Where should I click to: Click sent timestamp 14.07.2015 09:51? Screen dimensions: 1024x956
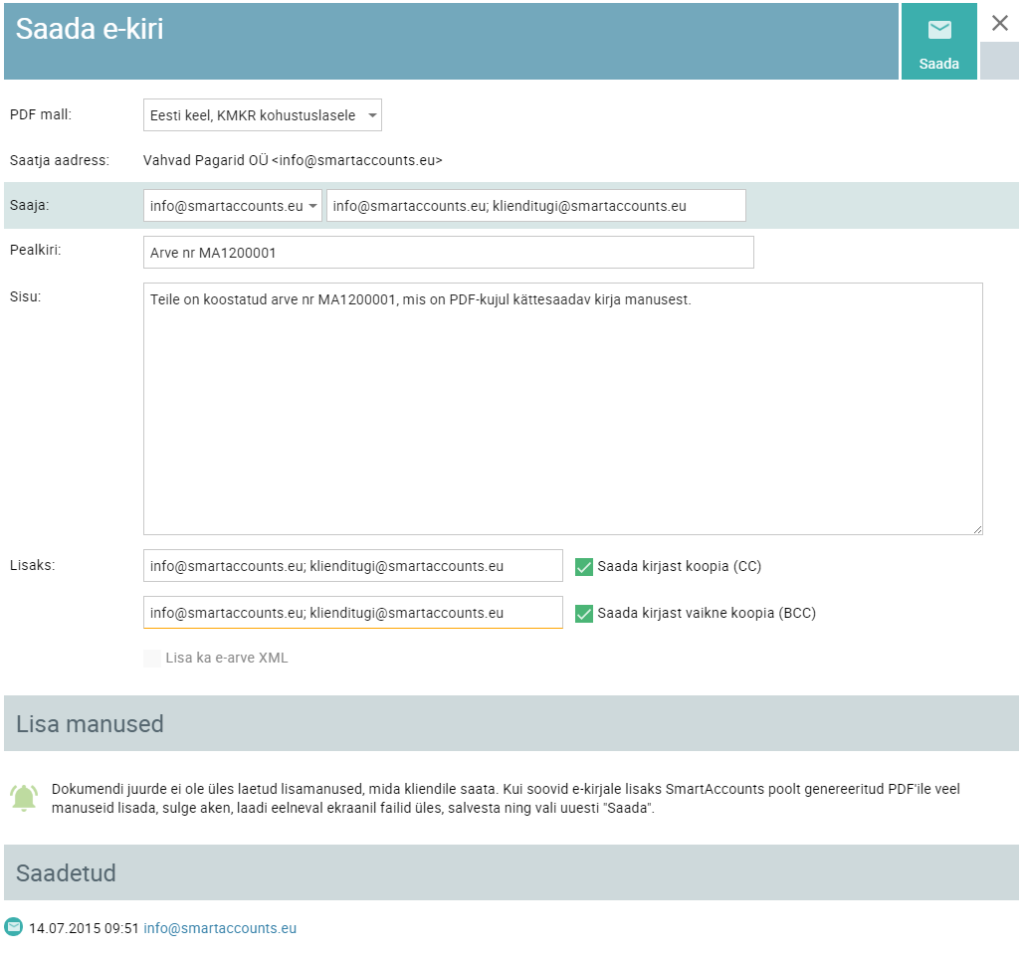pyautogui.click(x=84, y=928)
